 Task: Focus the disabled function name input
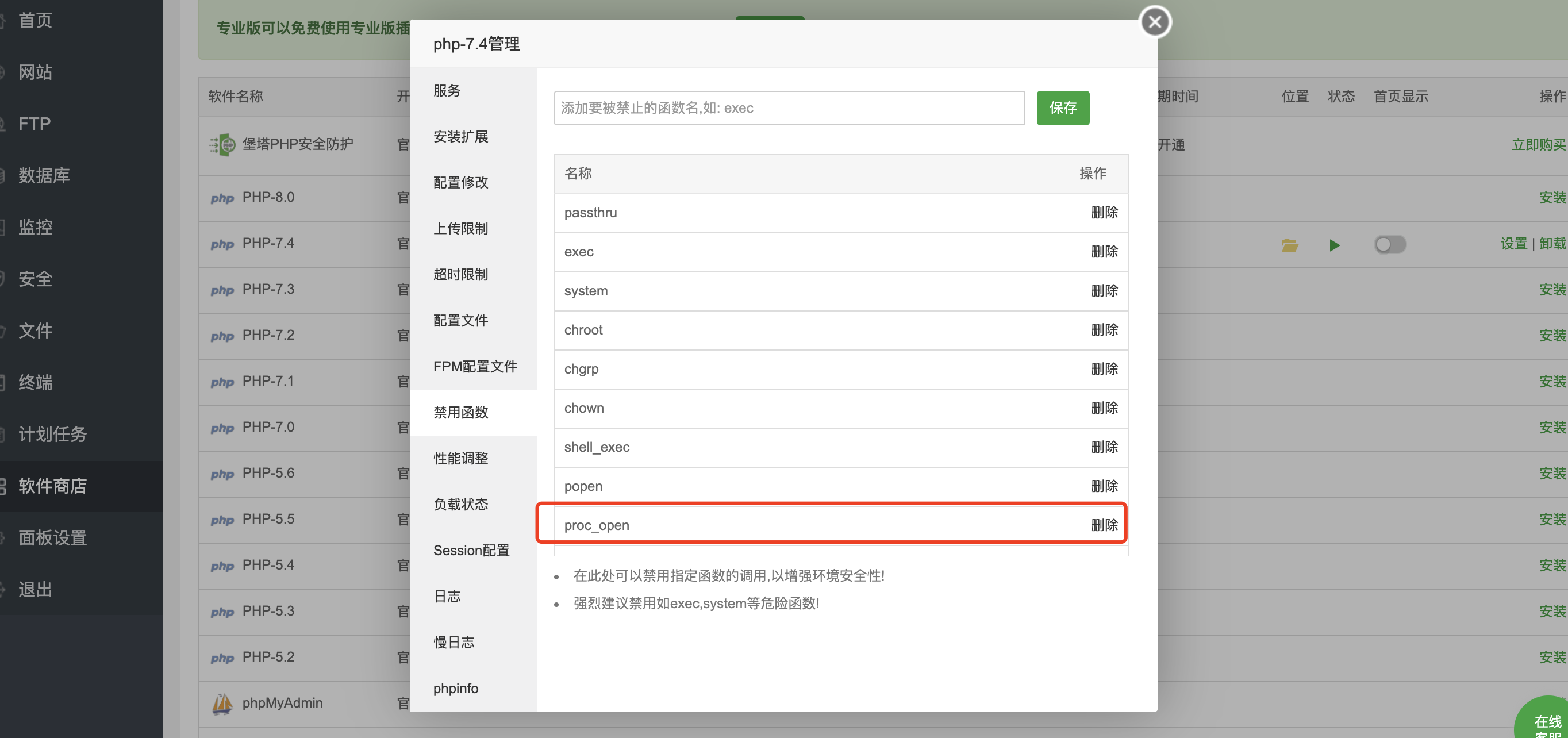pyautogui.click(x=789, y=108)
